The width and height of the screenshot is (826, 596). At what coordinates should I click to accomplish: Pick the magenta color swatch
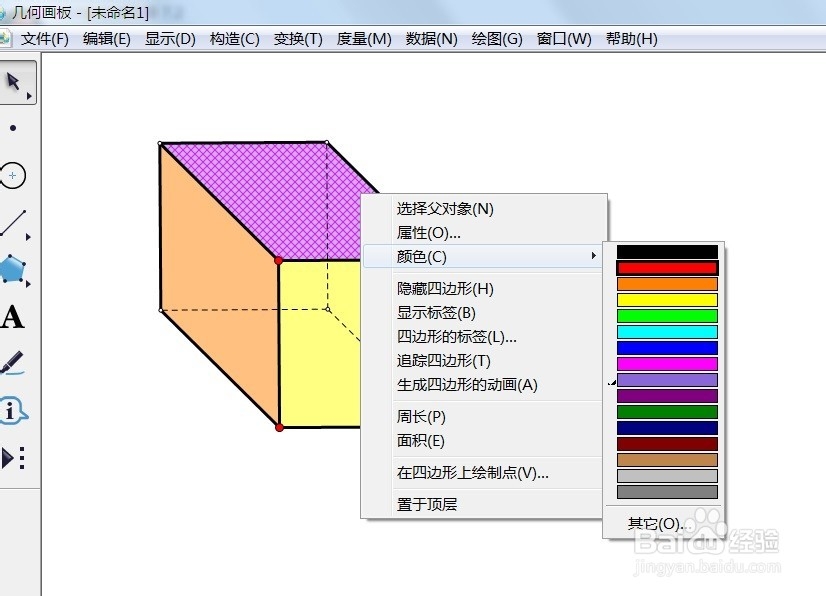pos(667,364)
